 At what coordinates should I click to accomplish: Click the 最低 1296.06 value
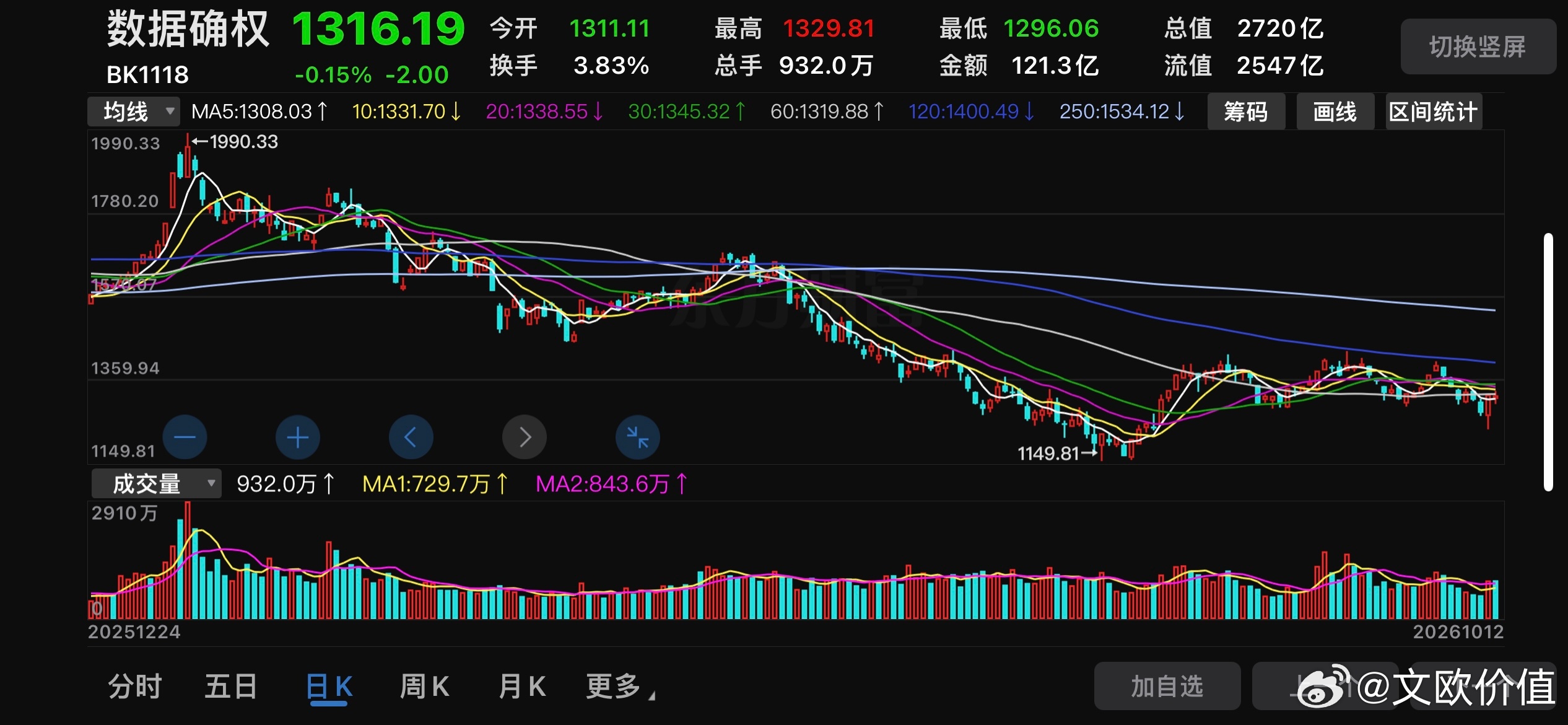(x=1052, y=29)
